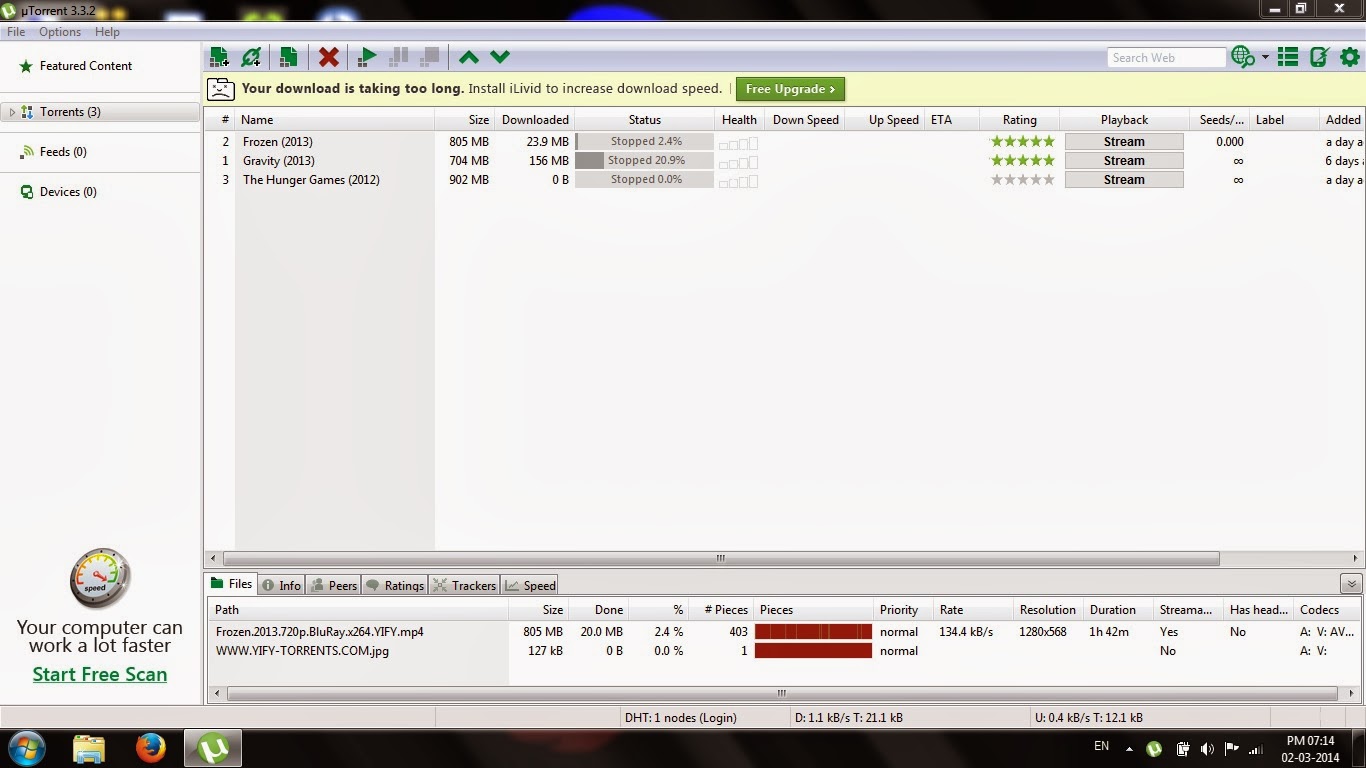Click the speedometer ad image
The image size is (1366, 768).
pos(99,578)
